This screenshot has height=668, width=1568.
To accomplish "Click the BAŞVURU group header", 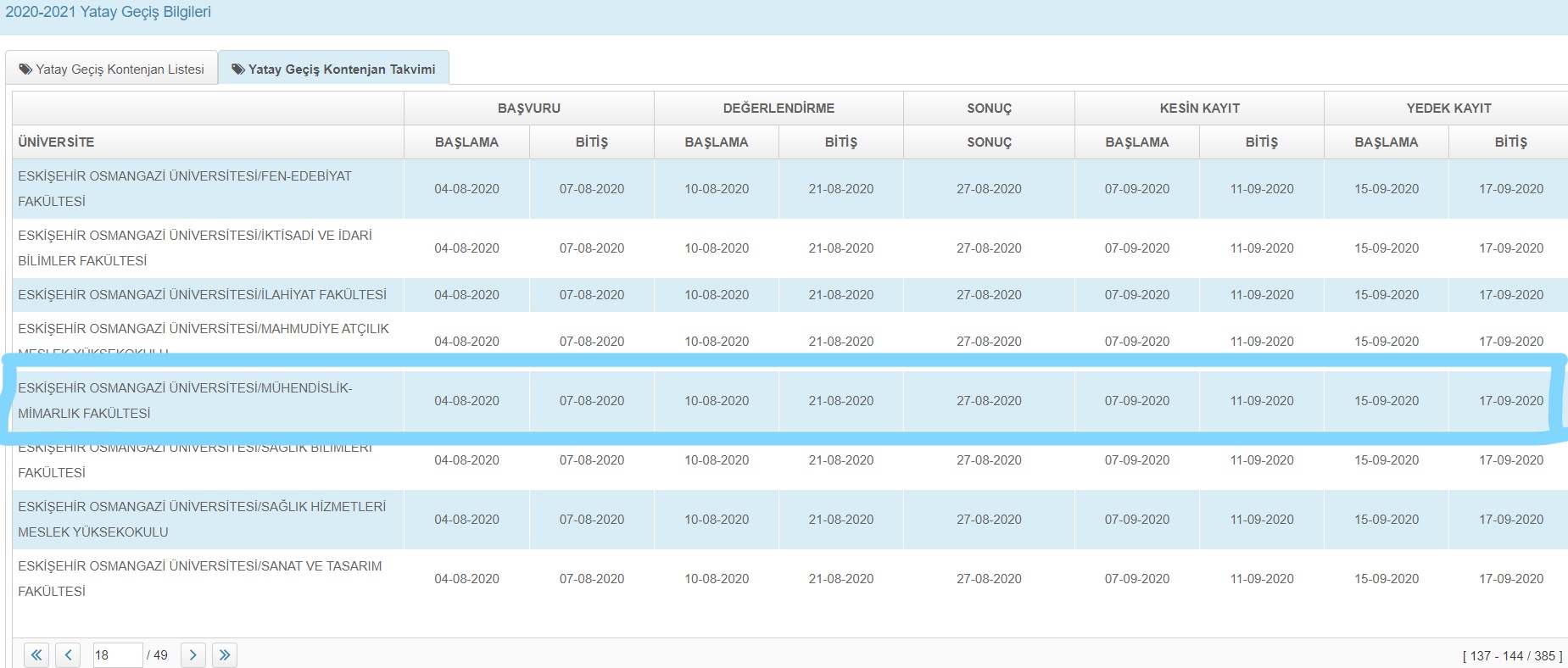I will 529,109.
